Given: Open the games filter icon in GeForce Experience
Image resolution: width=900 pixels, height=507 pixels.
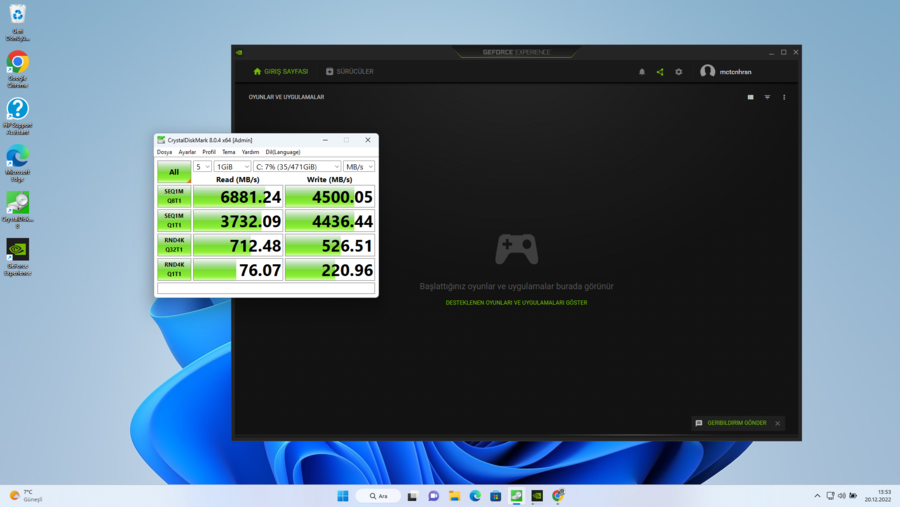Looking at the screenshot, I should click(x=767, y=97).
